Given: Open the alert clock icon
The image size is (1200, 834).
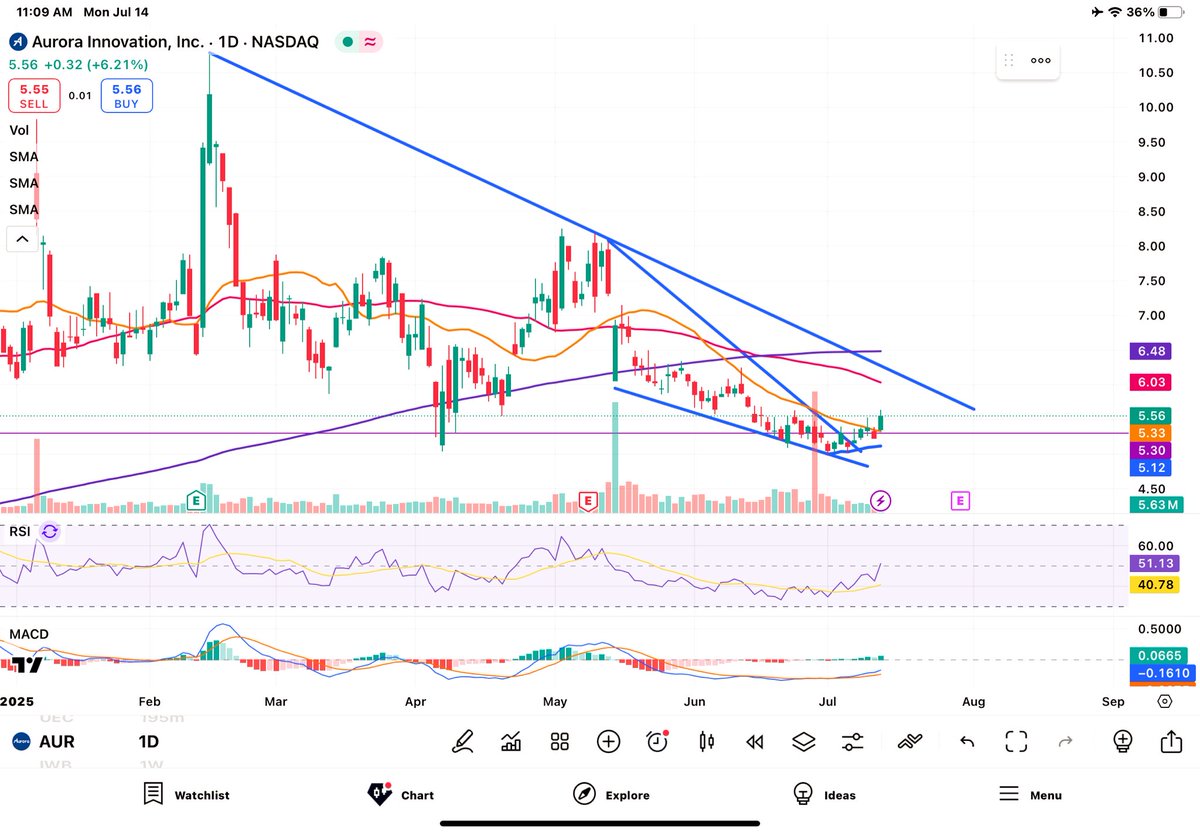Looking at the screenshot, I should [x=657, y=742].
